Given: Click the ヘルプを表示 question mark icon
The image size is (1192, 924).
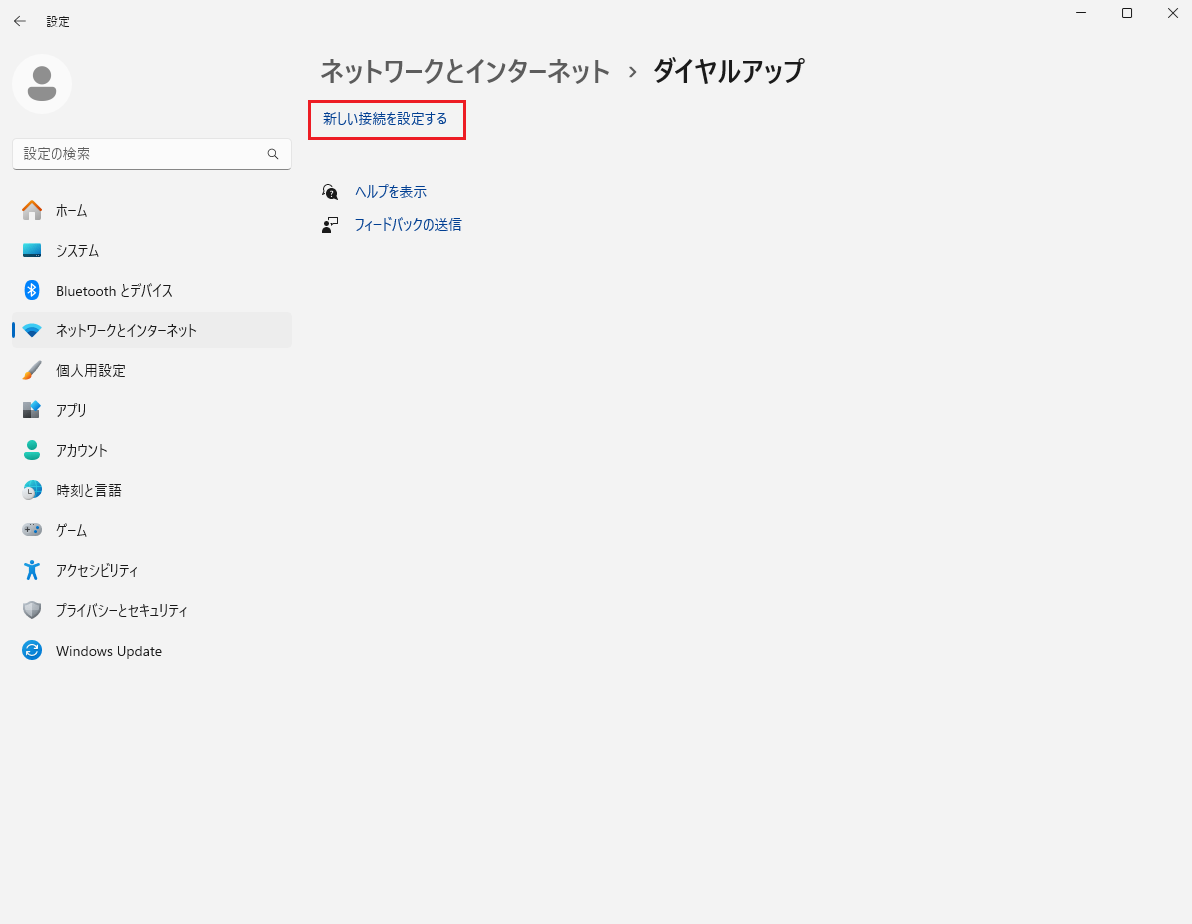Looking at the screenshot, I should click(330, 191).
